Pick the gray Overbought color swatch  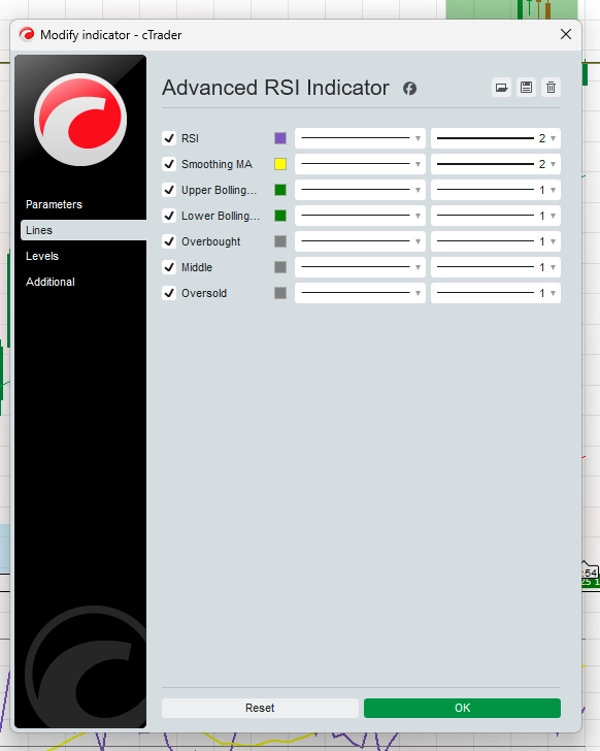pos(281,241)
